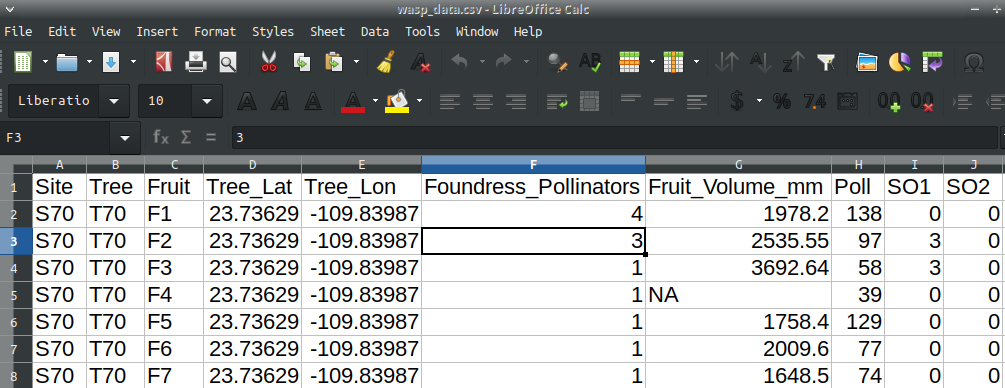Open the Data menu
Screen dimensions: 1005x388
point(375,31)
